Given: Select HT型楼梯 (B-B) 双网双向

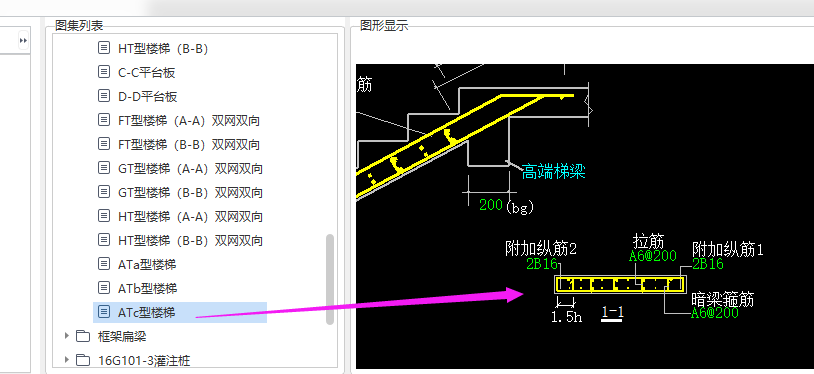Looking at the screenshot, I should [190, 241].
